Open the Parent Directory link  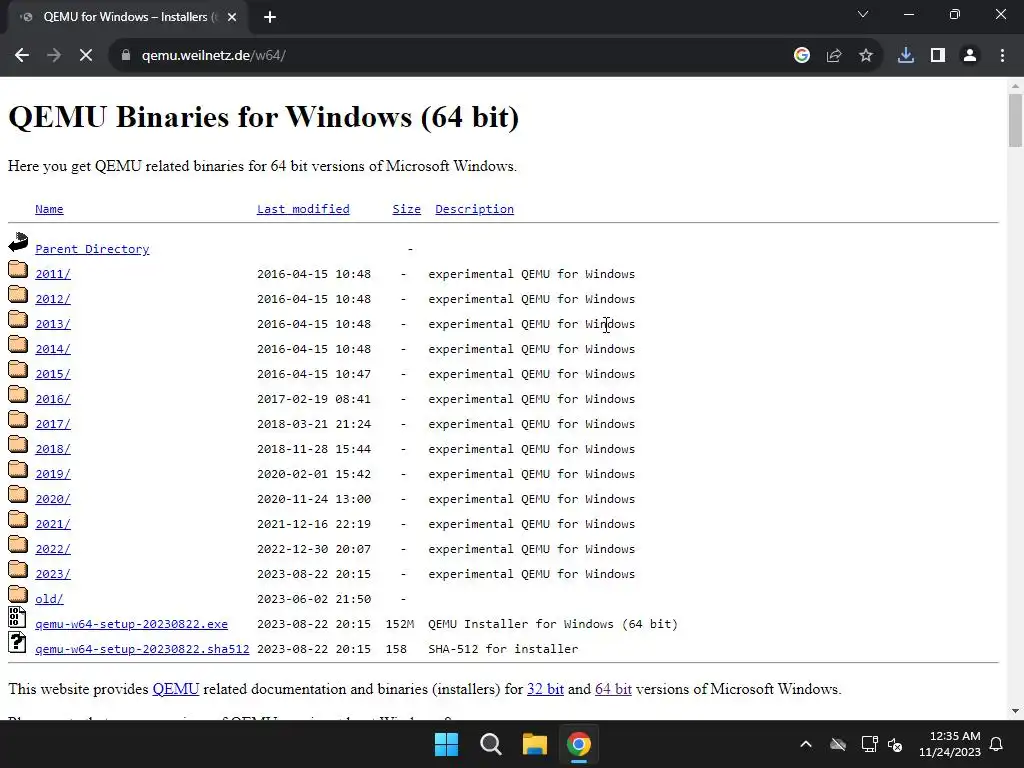click(92, 249)
